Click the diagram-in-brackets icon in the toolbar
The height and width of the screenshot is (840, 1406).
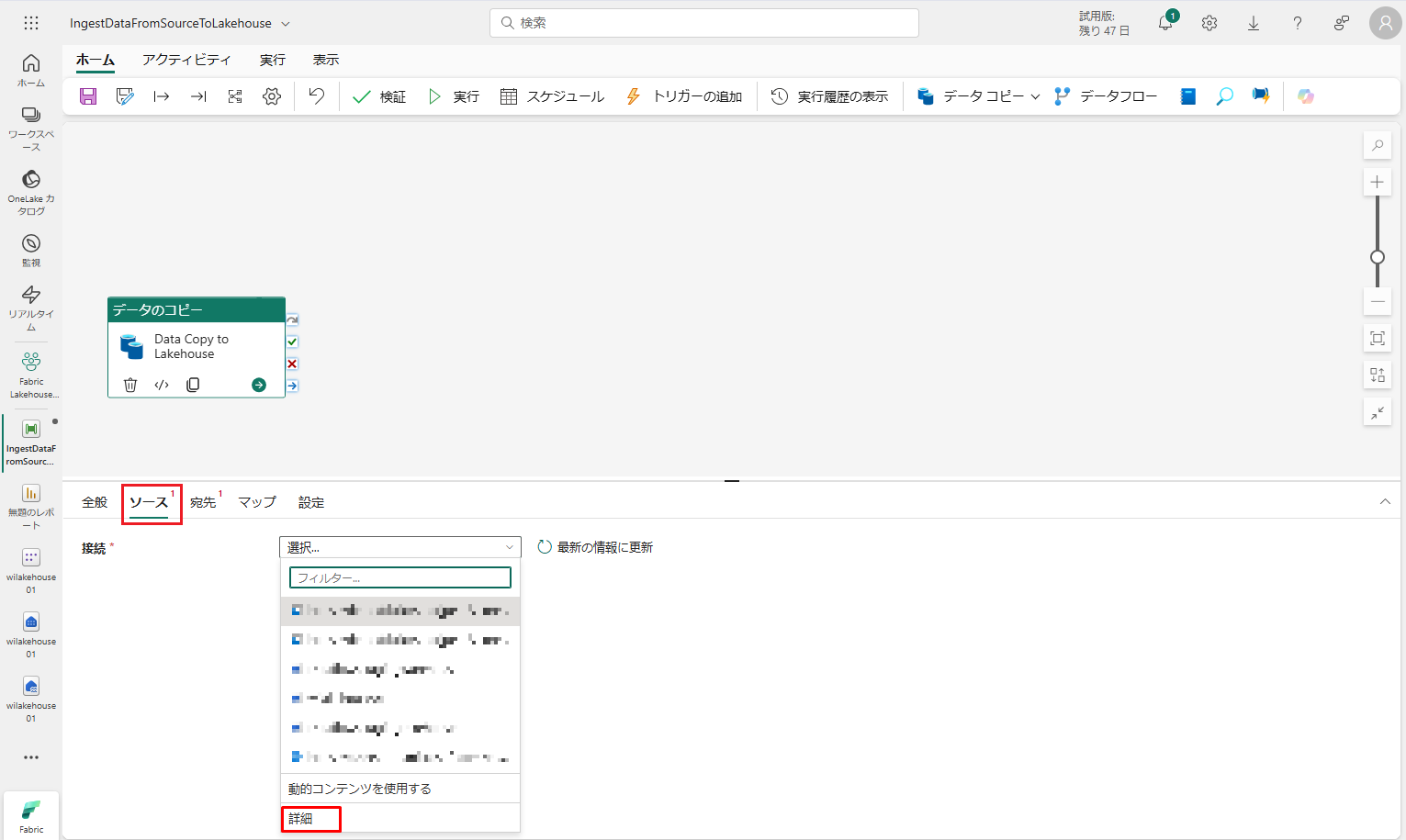[x=235, y=96]
